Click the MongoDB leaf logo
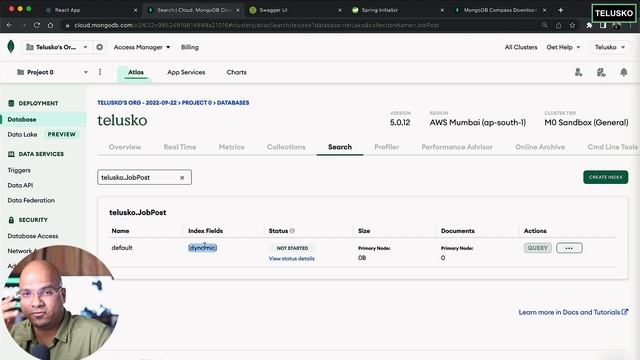640x360 pixels. pyautogui.click(x=11, y=47)
